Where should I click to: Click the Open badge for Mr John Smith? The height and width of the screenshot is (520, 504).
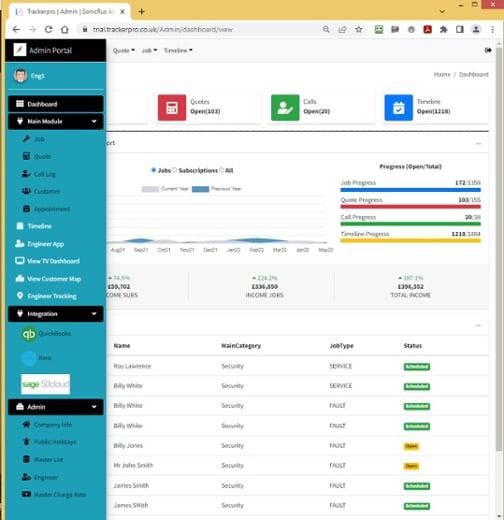(411, 466)
